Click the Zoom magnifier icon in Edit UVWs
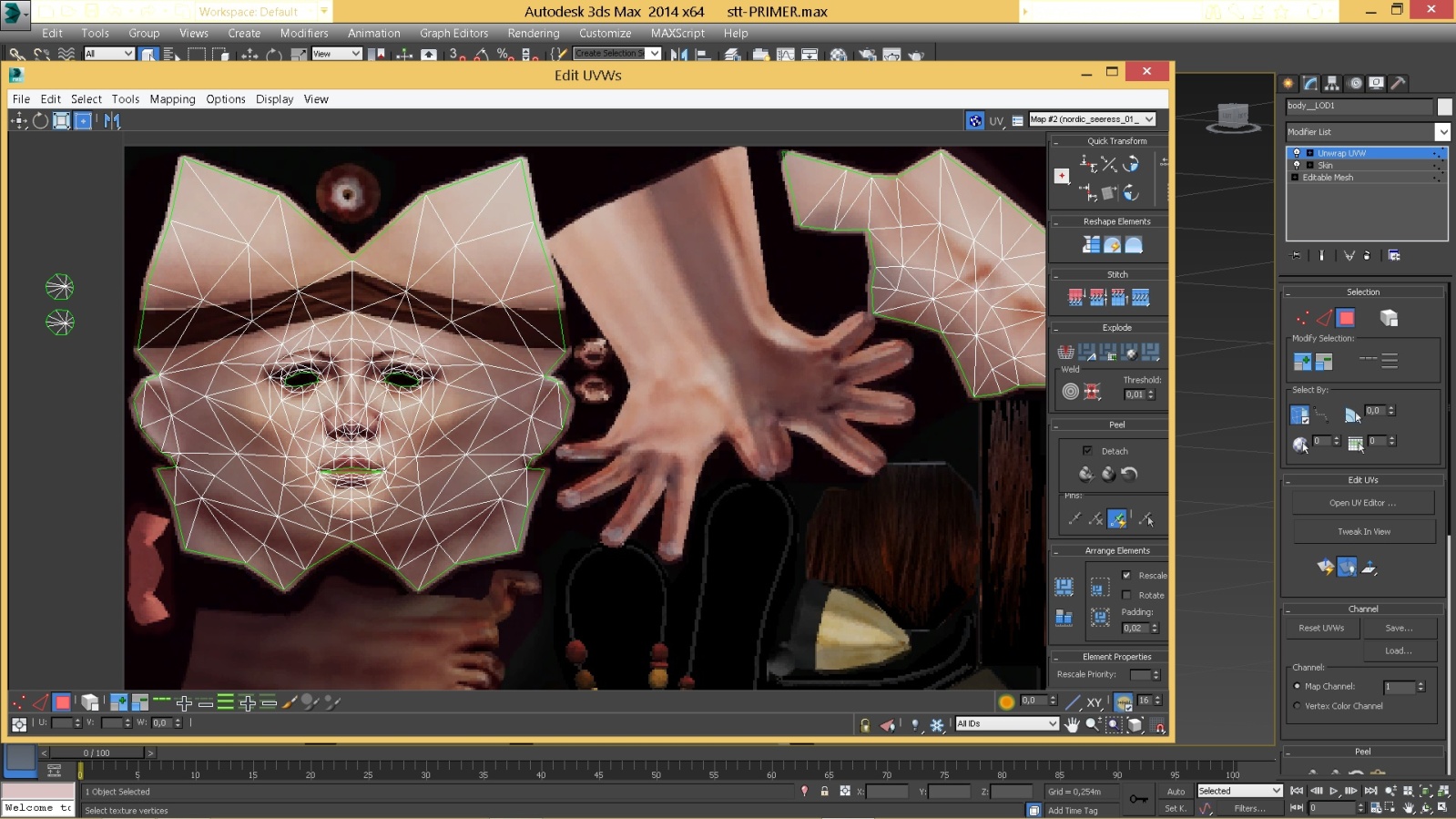Image resolution: width=1456 pixels, height=819 pixels. point(1093,724)
